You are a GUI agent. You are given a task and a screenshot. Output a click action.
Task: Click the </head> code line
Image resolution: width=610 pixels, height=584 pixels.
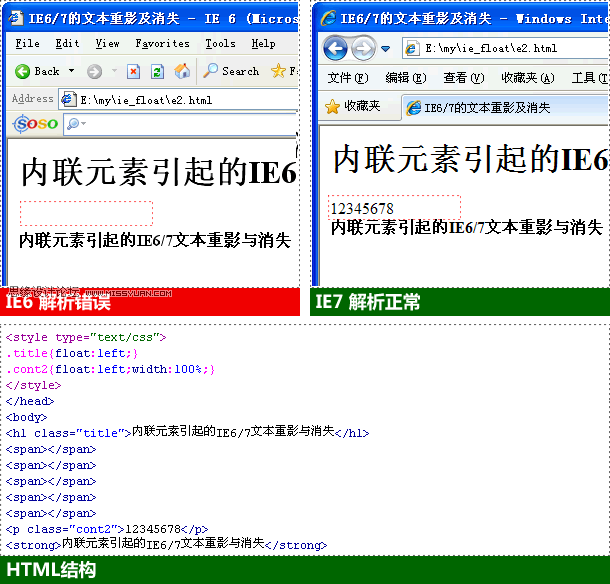(30, 401)
